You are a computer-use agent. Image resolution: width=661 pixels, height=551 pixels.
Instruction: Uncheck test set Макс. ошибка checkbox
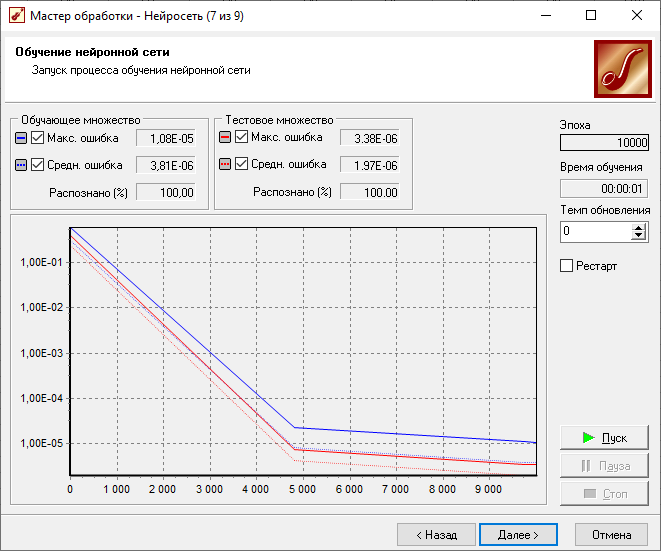pos(242,137)
